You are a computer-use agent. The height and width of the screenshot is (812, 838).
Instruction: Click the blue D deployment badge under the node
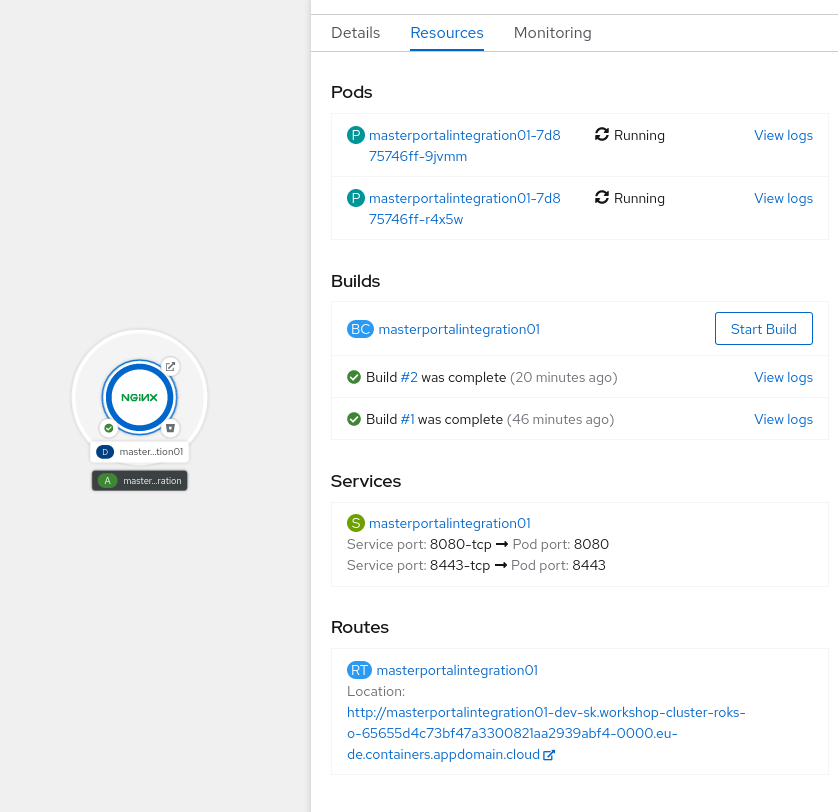(x=105, y=451)
